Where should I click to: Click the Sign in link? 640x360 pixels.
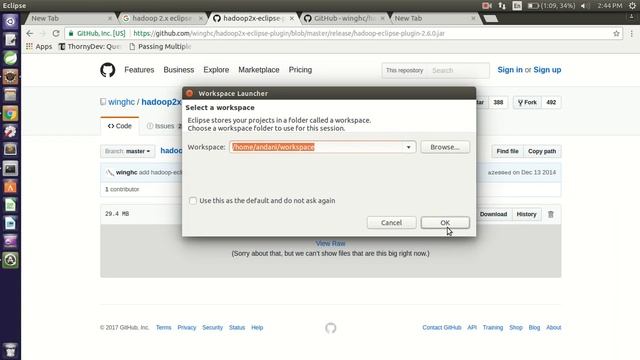click(x=510, y=70)
